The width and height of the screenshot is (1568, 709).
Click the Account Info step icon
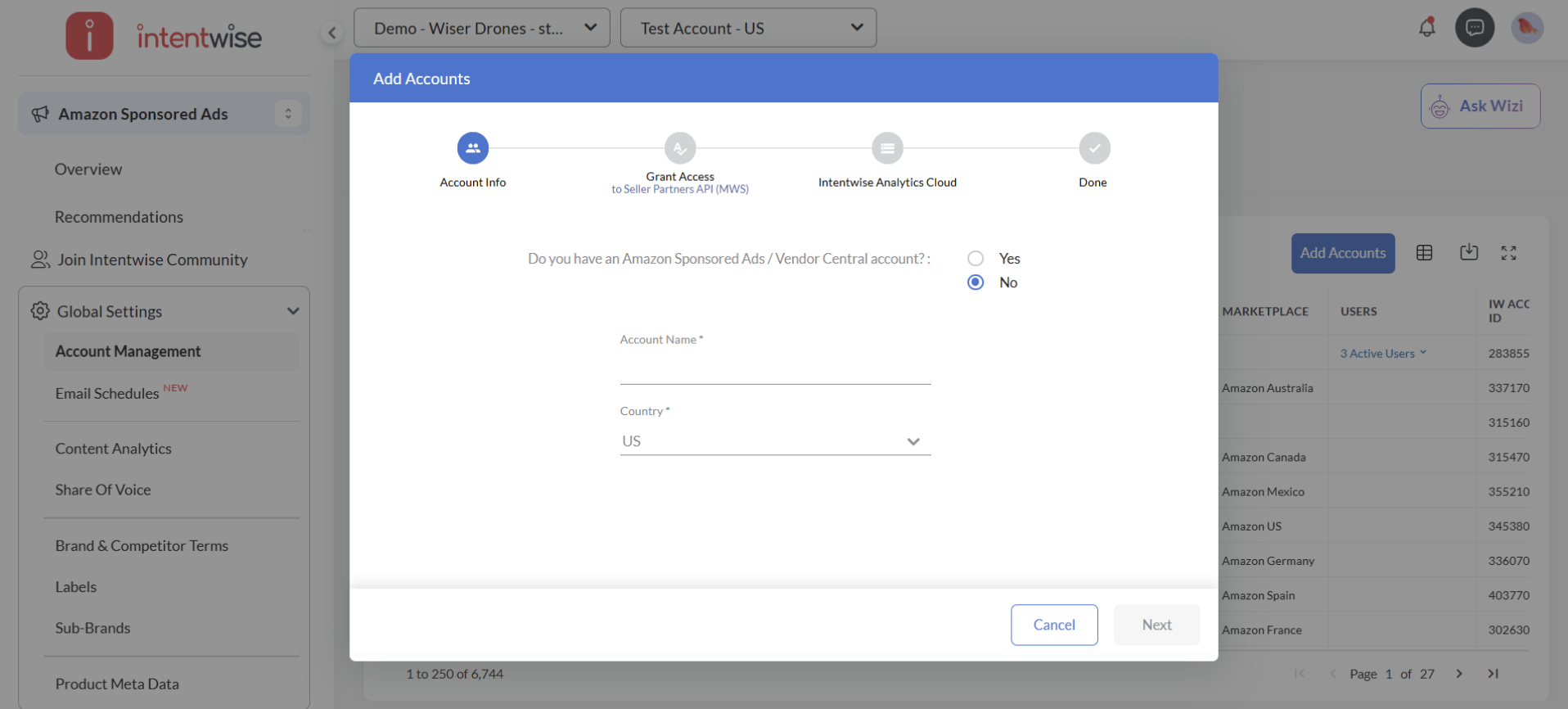click(x=472, y=148)
